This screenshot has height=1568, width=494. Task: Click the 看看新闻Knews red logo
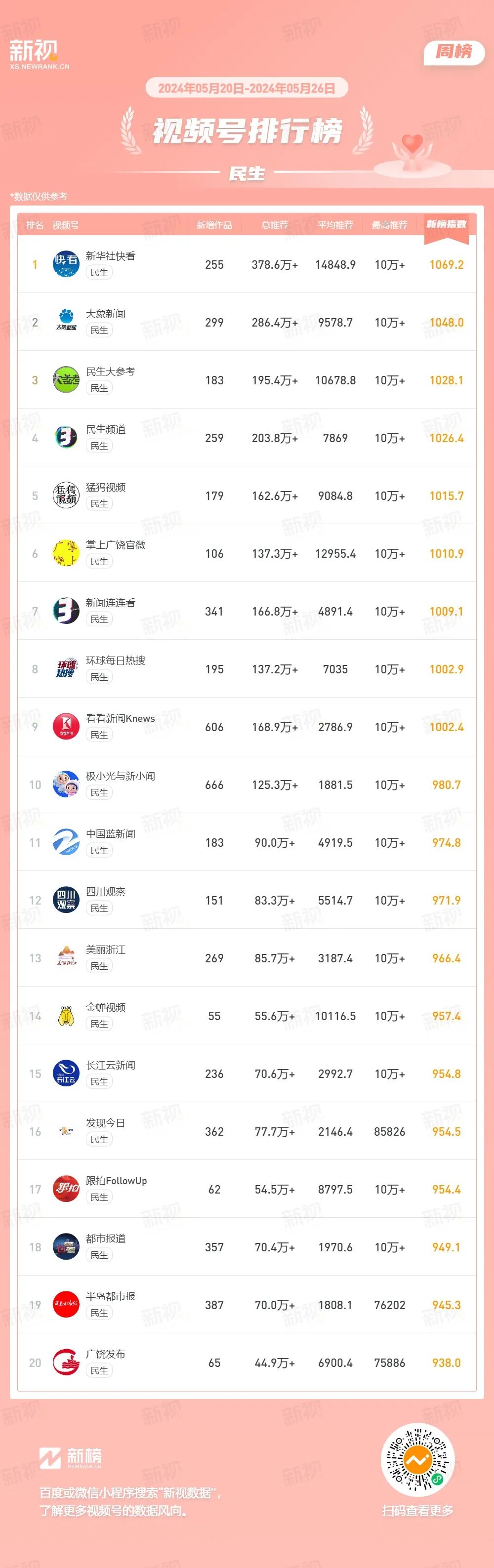coord(66,727)
